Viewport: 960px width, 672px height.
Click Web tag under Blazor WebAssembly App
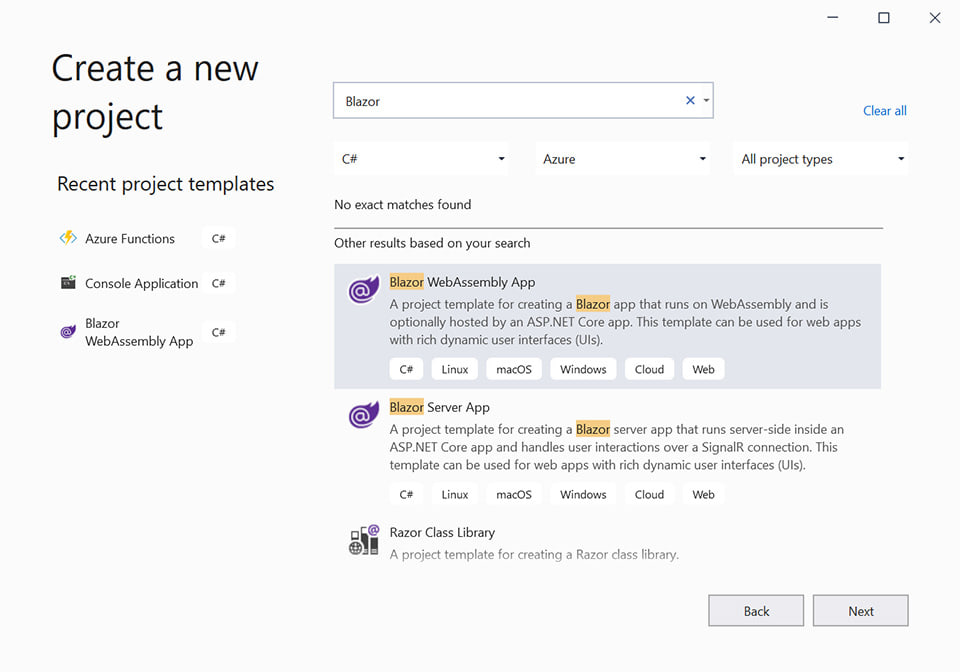coord(703,369)
